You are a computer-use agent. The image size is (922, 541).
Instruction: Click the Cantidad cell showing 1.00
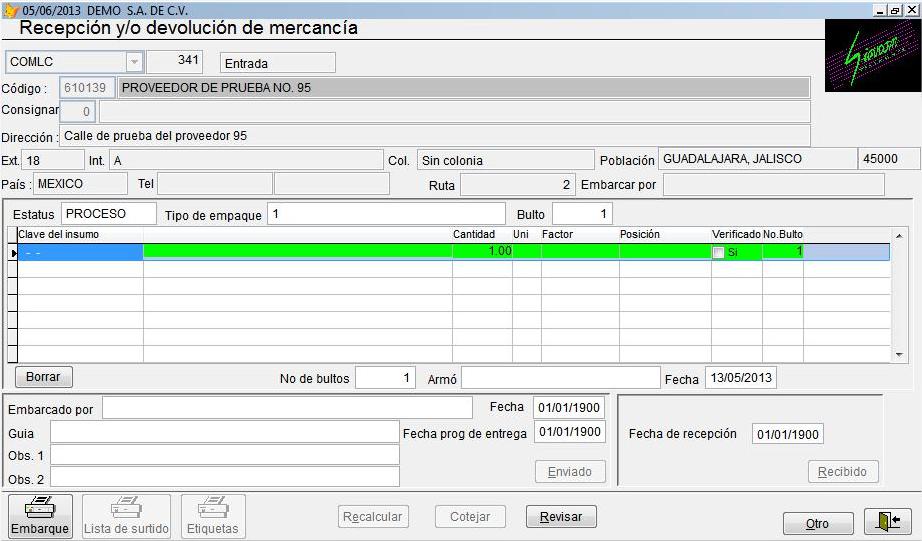(x=482, y=252)
